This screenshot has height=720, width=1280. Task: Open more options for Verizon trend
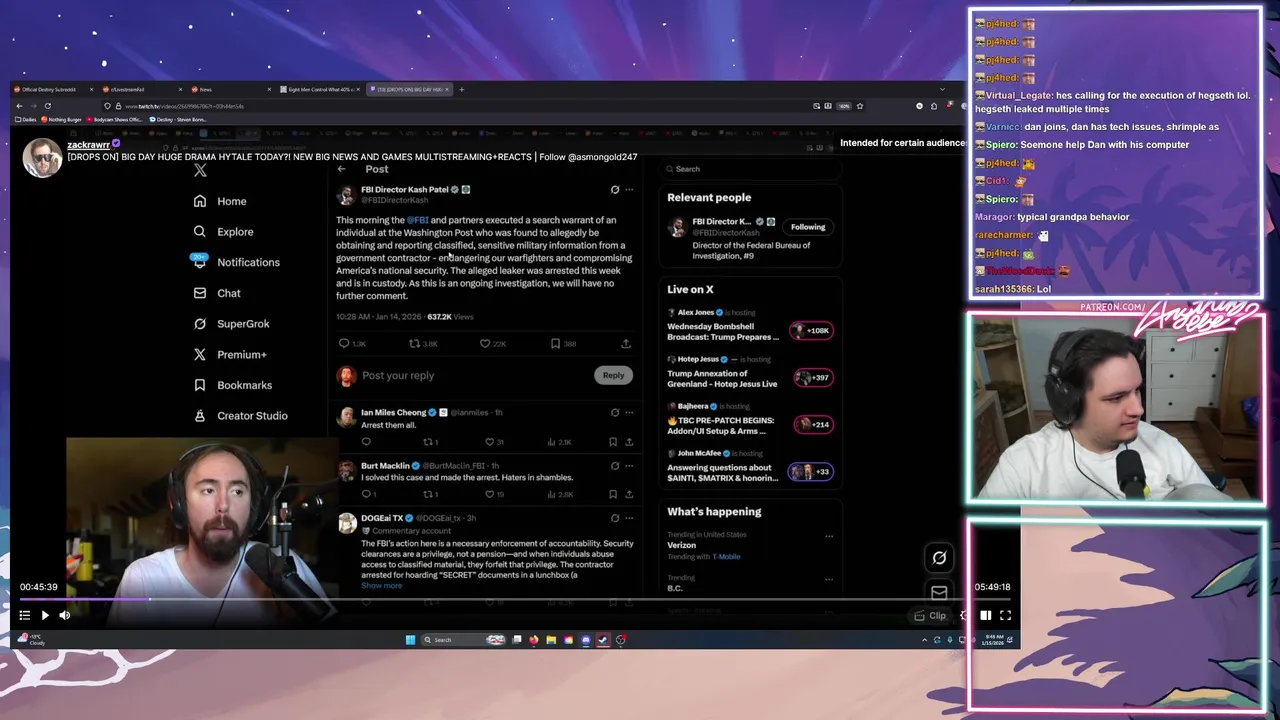tap(829, 536)
